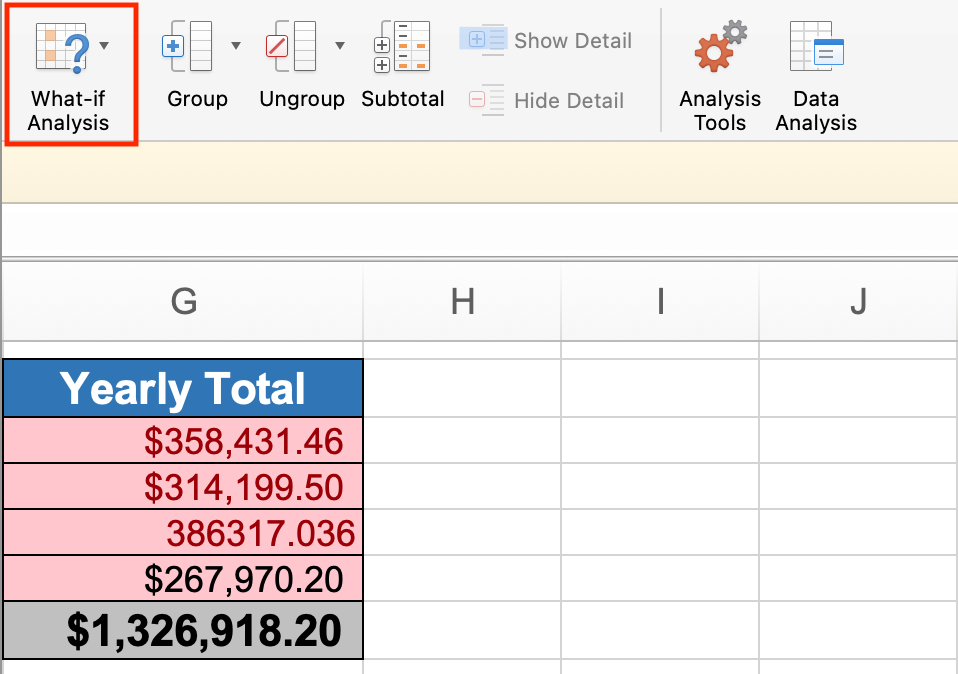Click the grand total $1,326,918.20 cell
This screenshot has height=674, width=958.
click(183, 630)
